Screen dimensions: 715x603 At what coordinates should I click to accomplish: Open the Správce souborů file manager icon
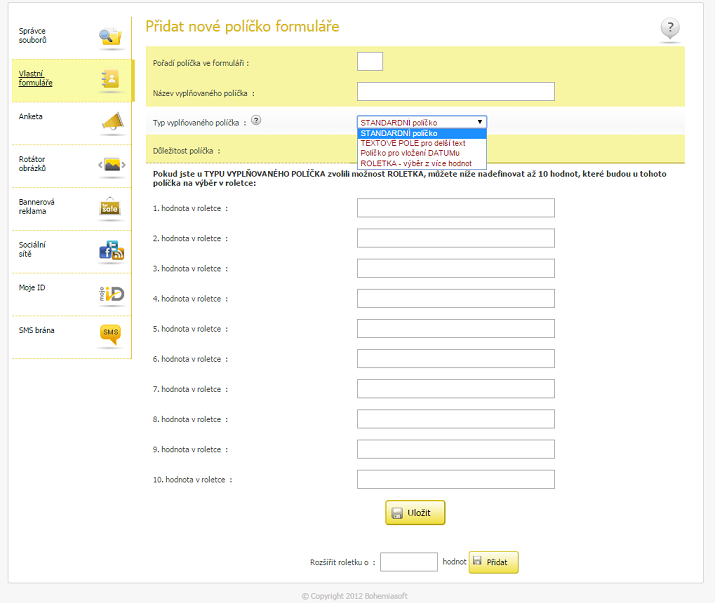(111, 37)
